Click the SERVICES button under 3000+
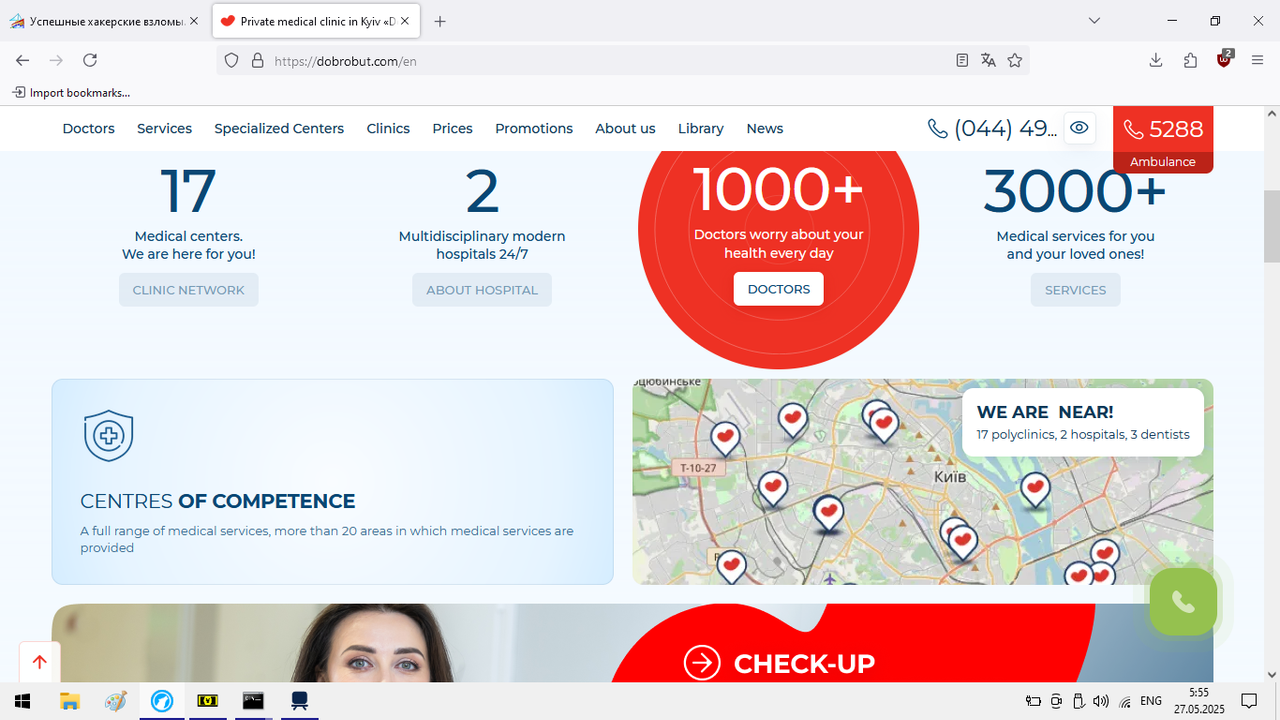This screenshot has height=720, width=1280. pos(1075,290)
